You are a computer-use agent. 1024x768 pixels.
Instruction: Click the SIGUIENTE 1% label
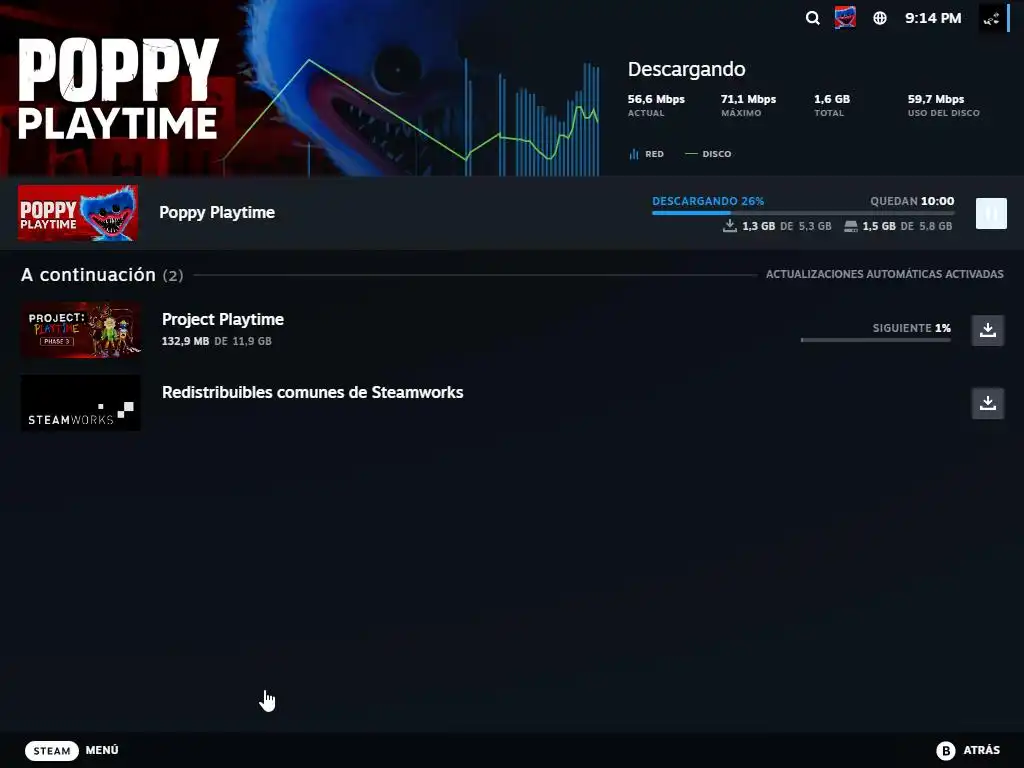click(911, 328)
